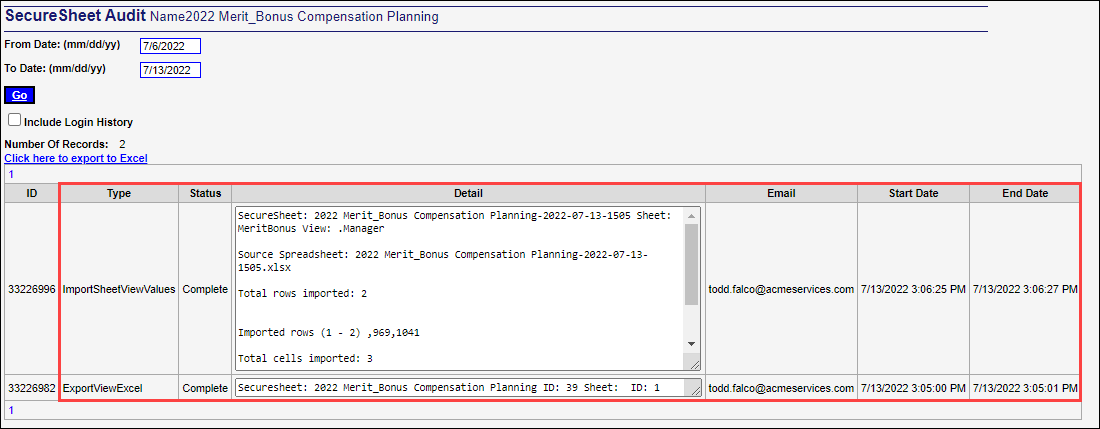This screenshot has height=429, width=1100.
Task: Select the ExportViewExcel type cell
Action: click(102, 387)
